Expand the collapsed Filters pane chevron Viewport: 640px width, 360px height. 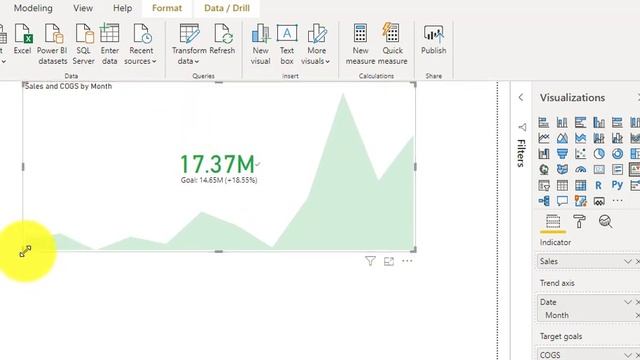point(521,97)
